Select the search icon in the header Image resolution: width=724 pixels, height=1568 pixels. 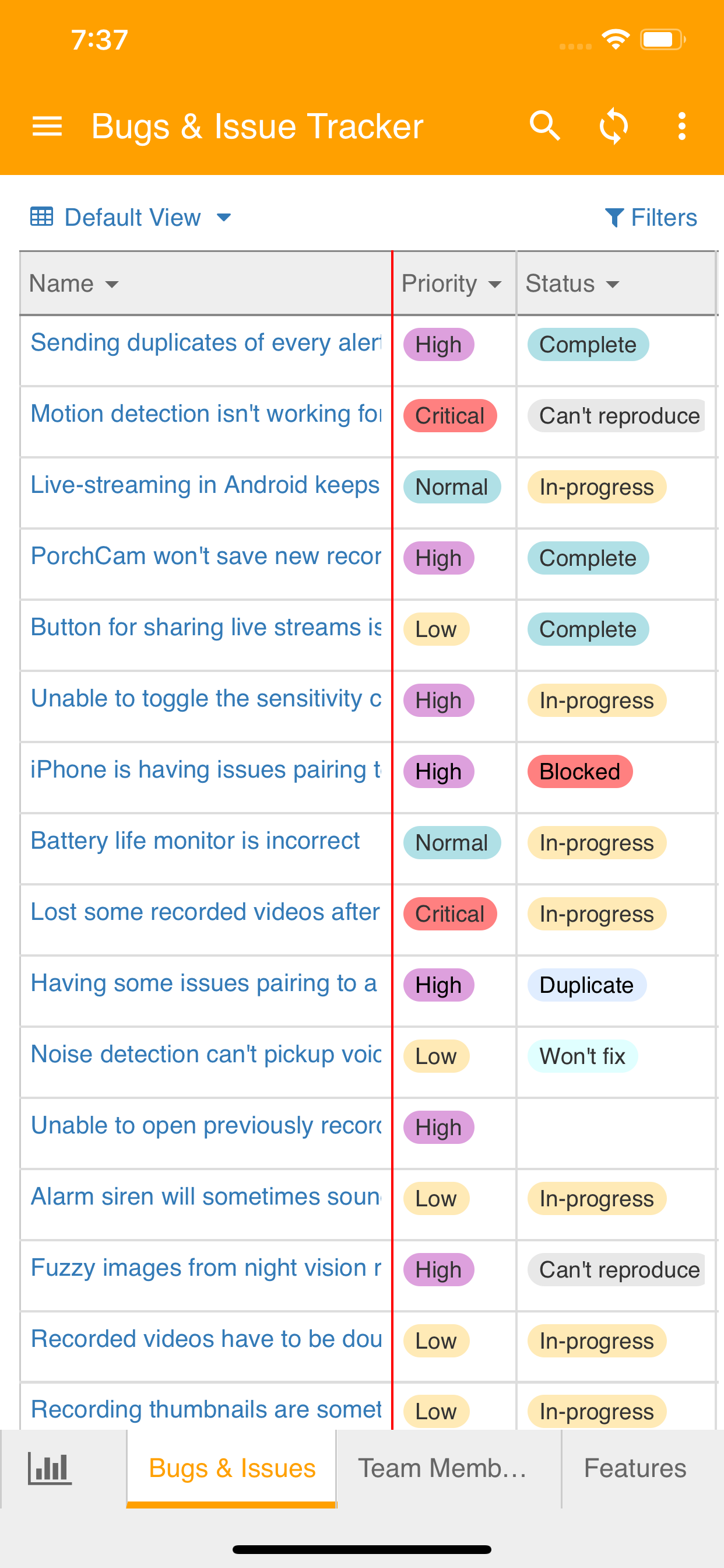(x=544, y=126)
